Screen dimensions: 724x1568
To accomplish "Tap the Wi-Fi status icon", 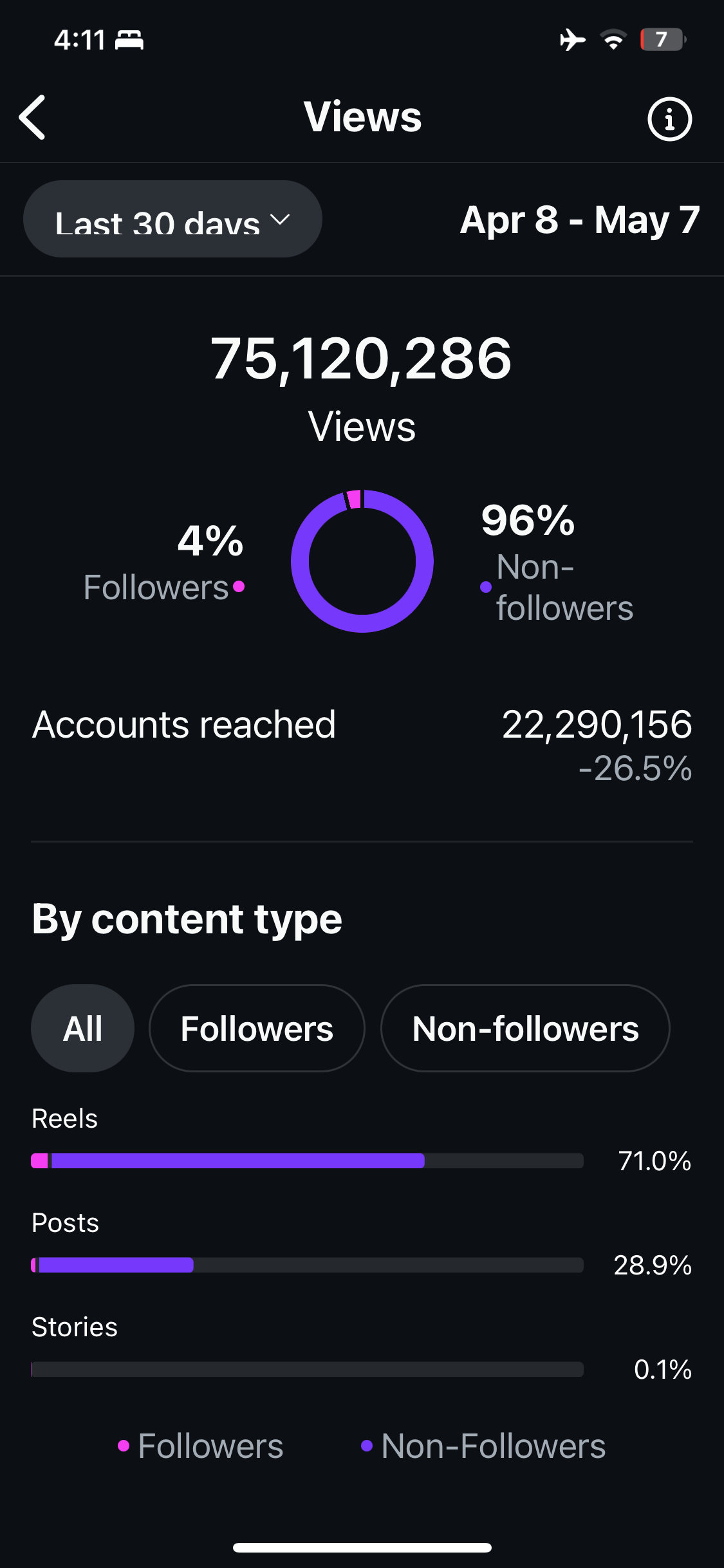I will 613,40.
